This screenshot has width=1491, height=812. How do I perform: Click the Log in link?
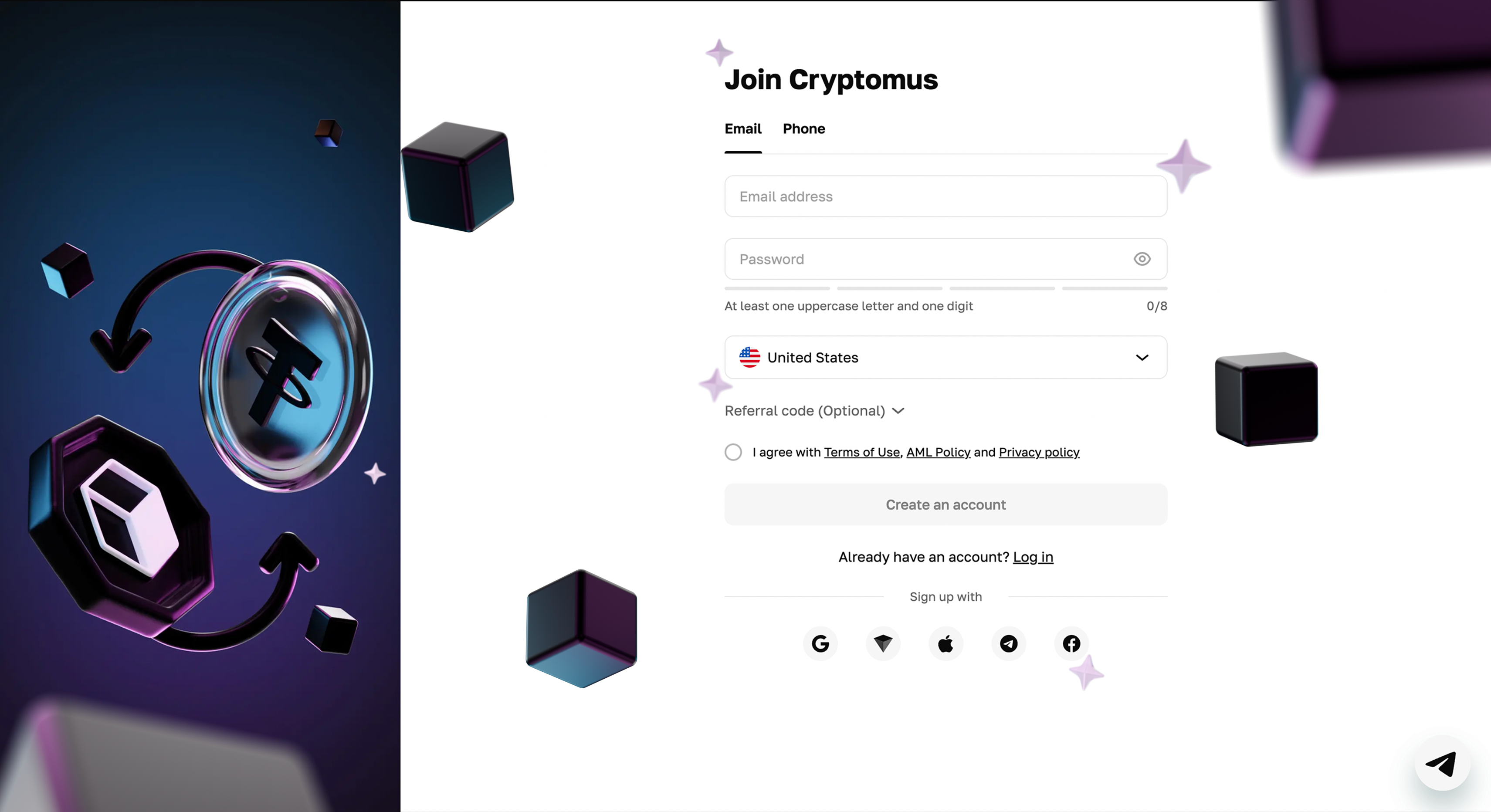pyautogui.click(x=1033, y=556)
